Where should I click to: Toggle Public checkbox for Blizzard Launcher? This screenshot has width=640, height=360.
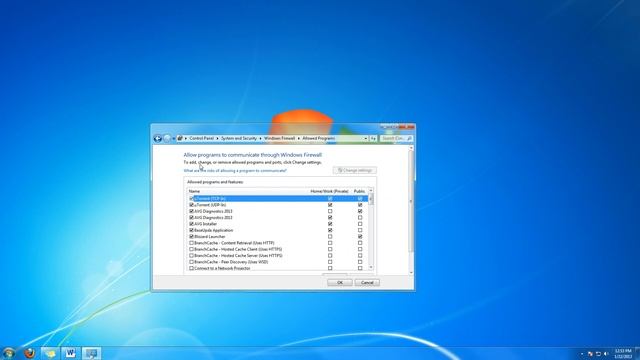(360, 237)
